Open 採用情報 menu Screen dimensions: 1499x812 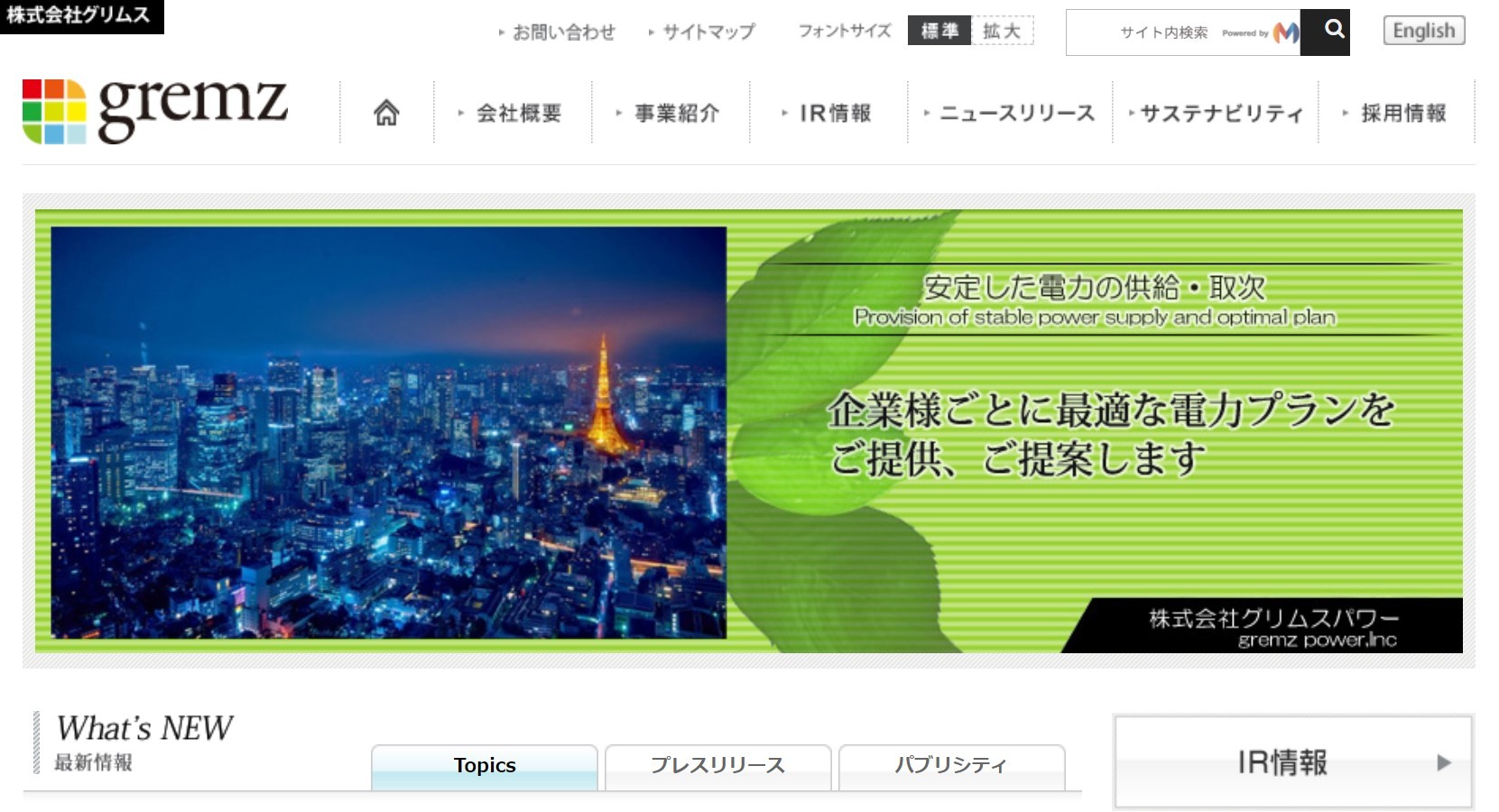tap(1395, 113)
